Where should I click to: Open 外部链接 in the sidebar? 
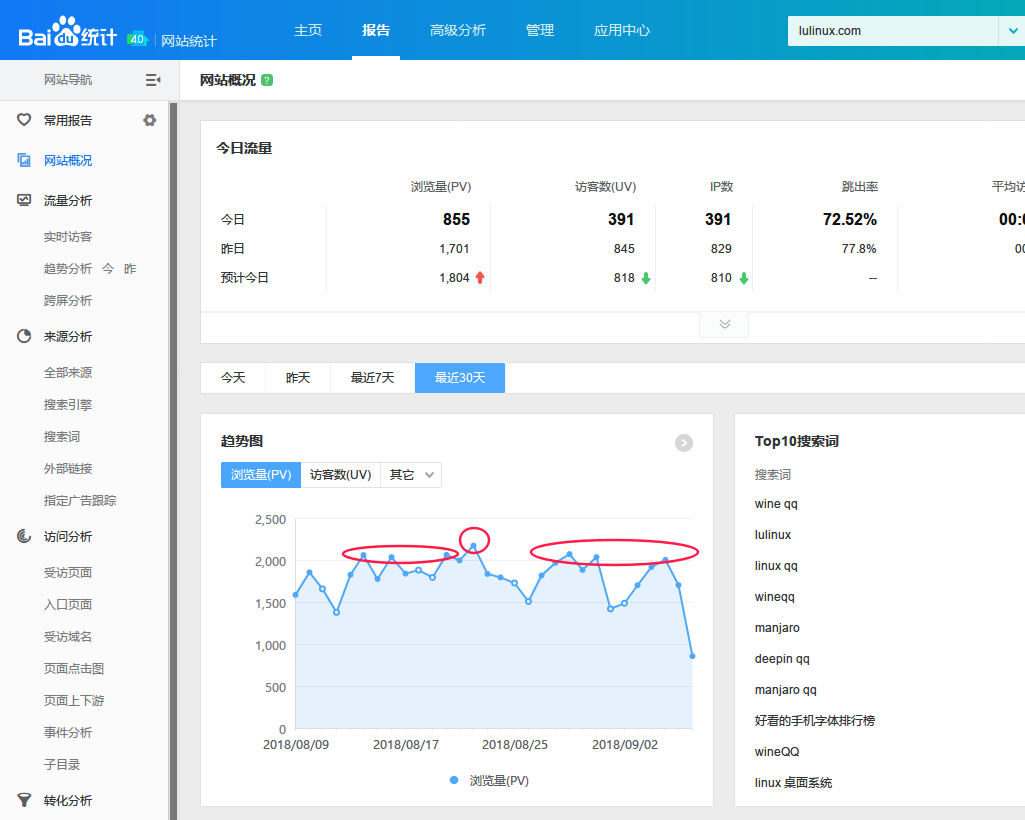68,469
